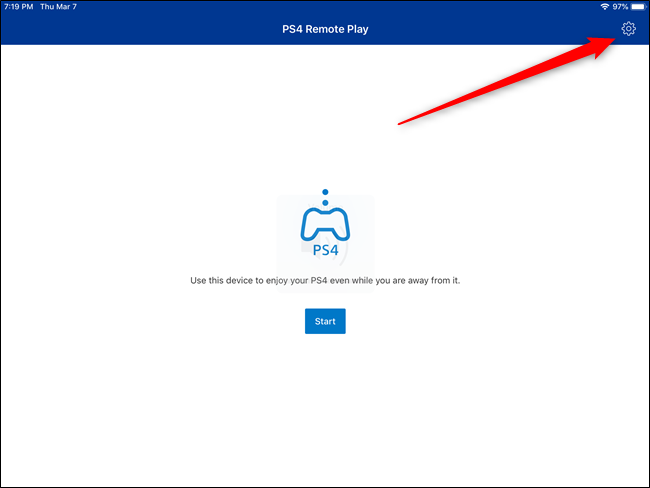Tap the 7:19 PM clock
Viewport: 650px width, 488px height.
(x=18, y=7)
